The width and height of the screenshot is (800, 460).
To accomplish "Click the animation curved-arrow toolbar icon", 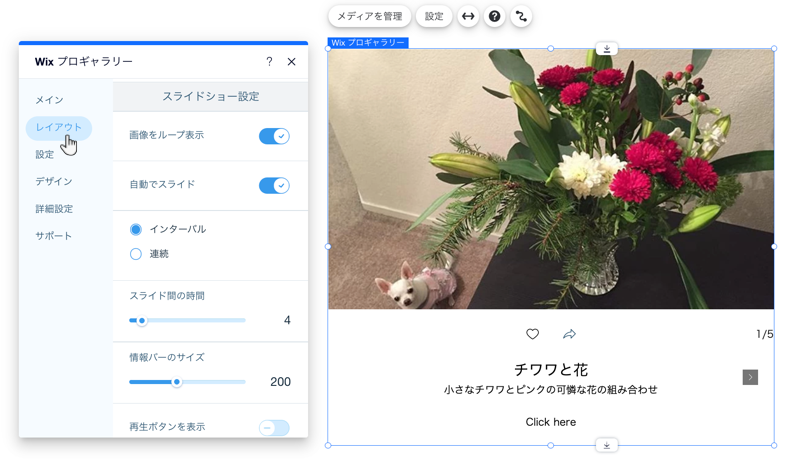I will coord(521,16).
